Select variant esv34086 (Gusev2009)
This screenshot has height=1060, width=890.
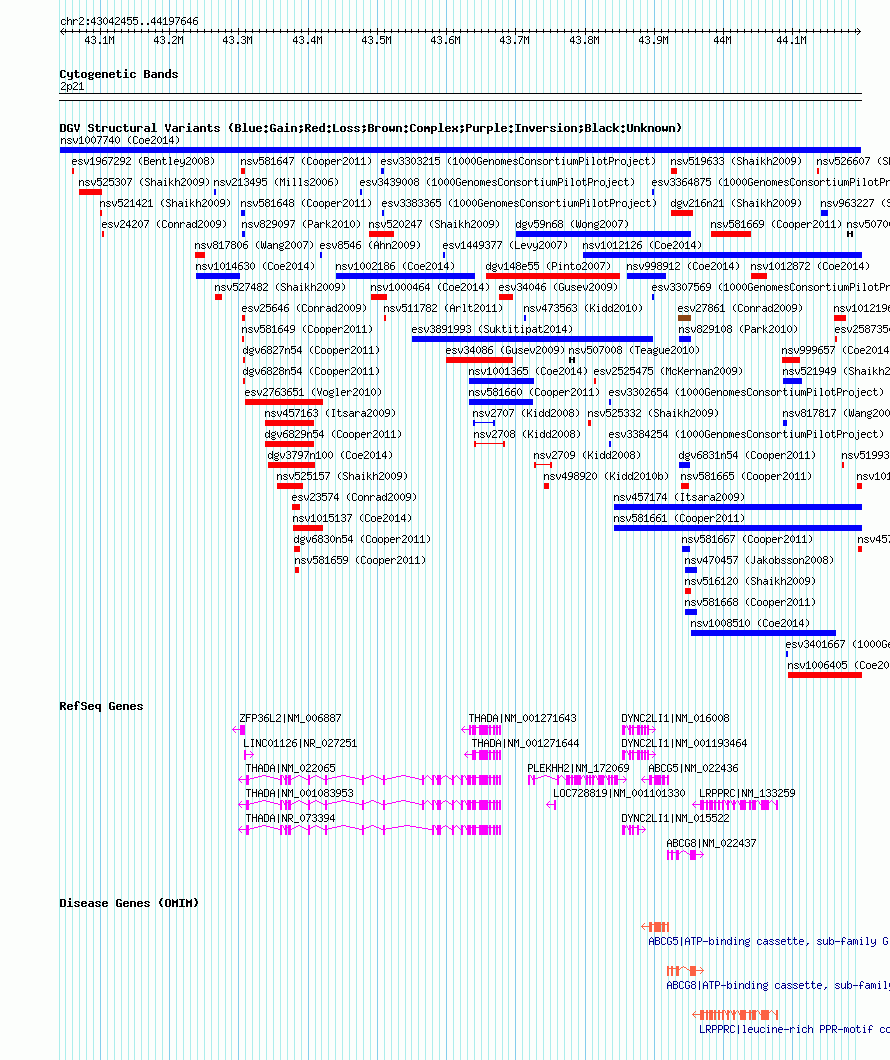point(505,350)
